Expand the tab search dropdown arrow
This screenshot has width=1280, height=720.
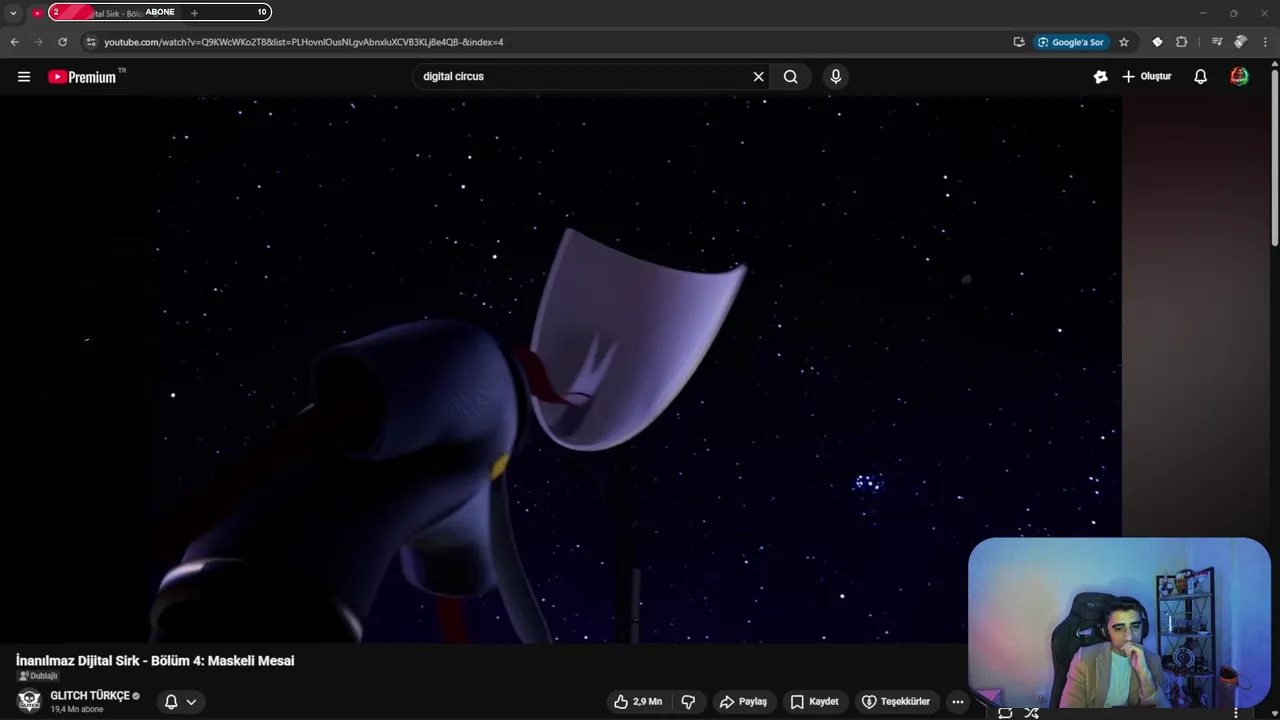tap(13, 13)
